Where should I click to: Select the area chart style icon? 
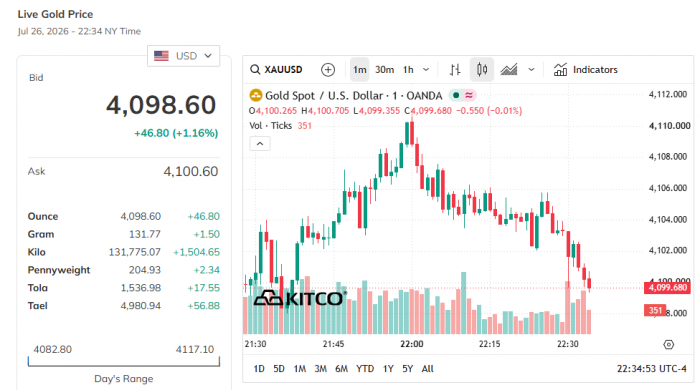click(x=509, y=70)
